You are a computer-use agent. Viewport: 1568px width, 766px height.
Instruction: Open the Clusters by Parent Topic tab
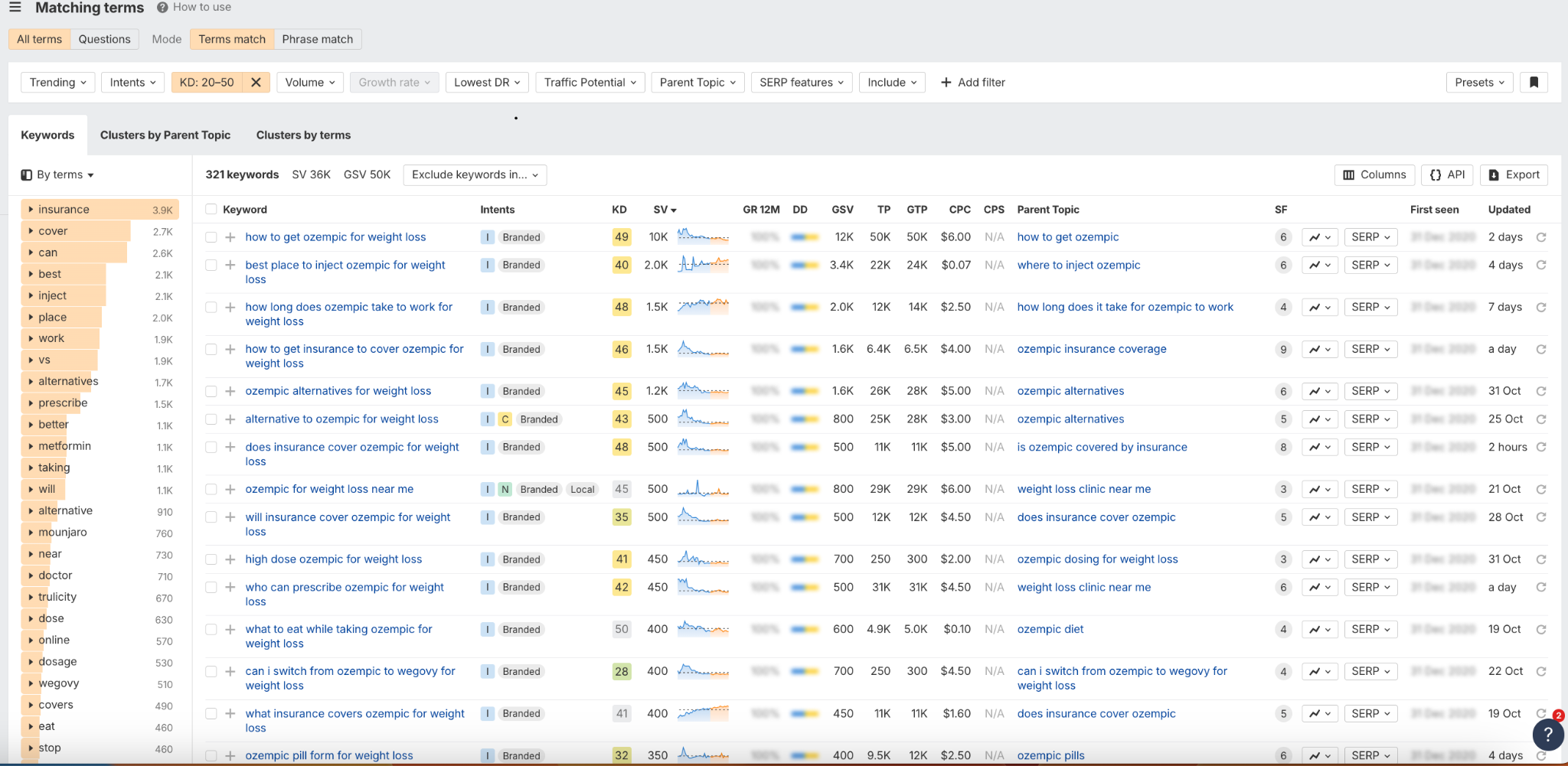(165, 135)
